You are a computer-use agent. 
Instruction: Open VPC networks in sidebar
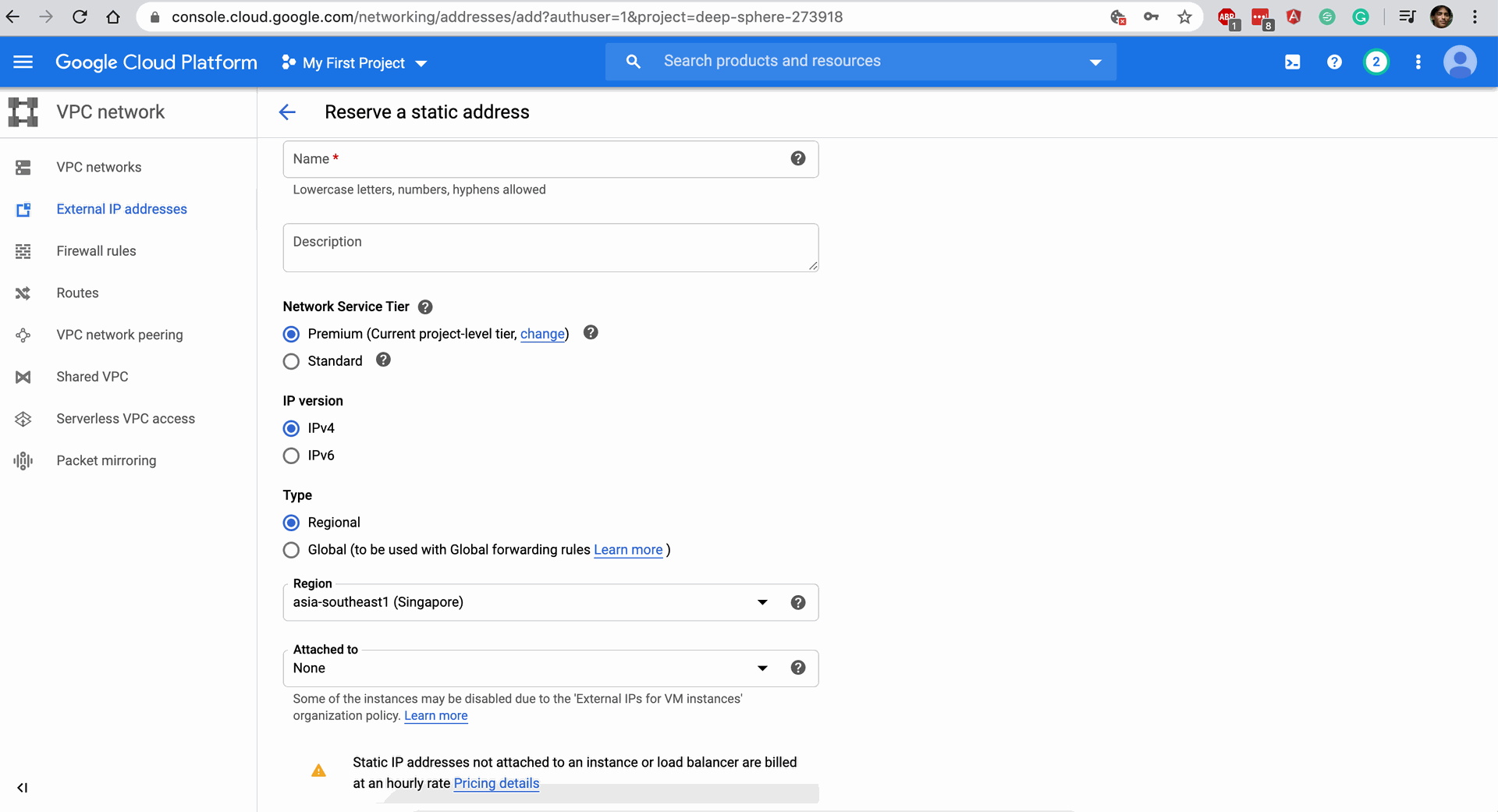(x=99, y=168)
